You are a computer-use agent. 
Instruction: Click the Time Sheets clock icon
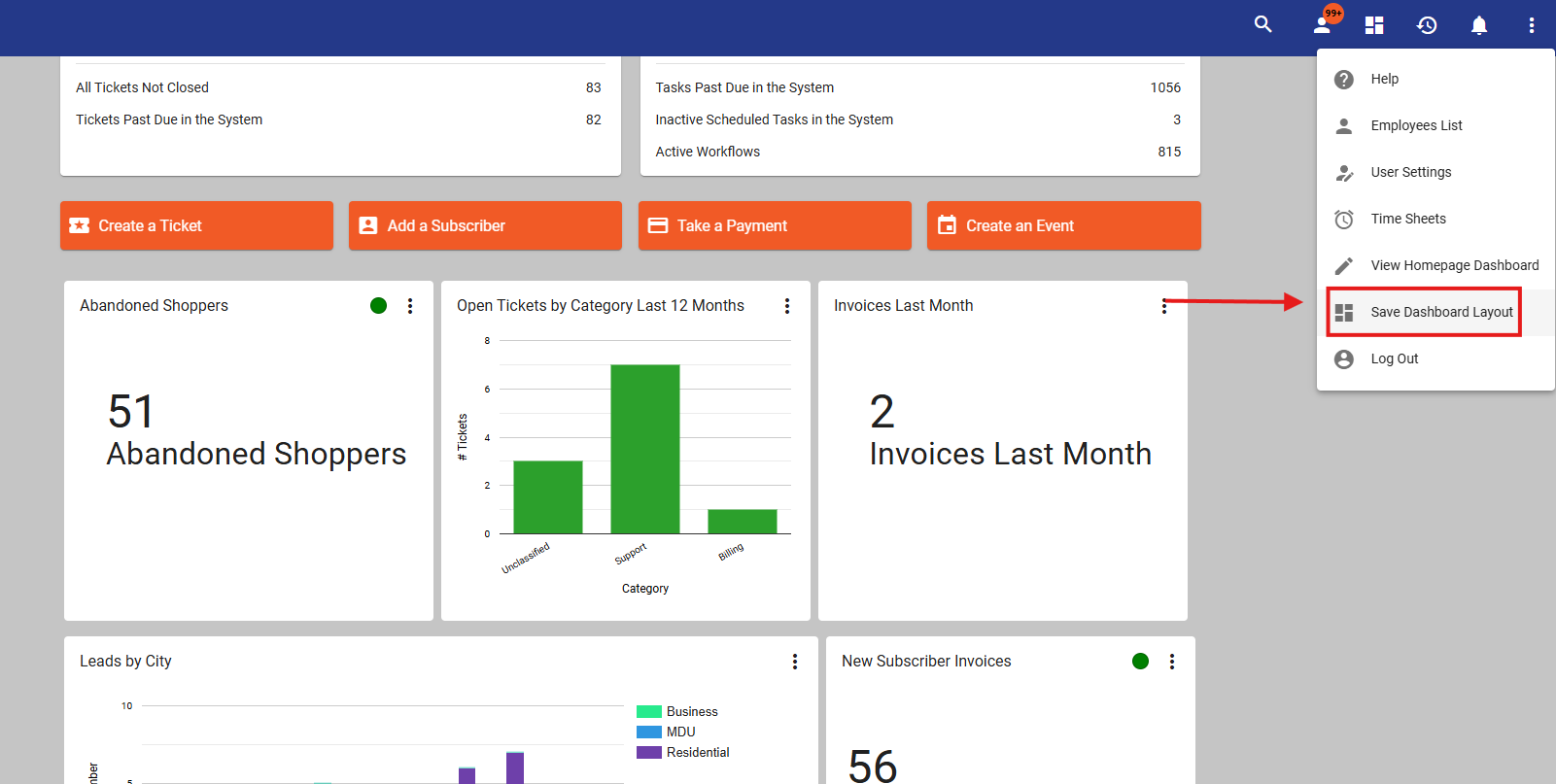(x=1344, y=220)
